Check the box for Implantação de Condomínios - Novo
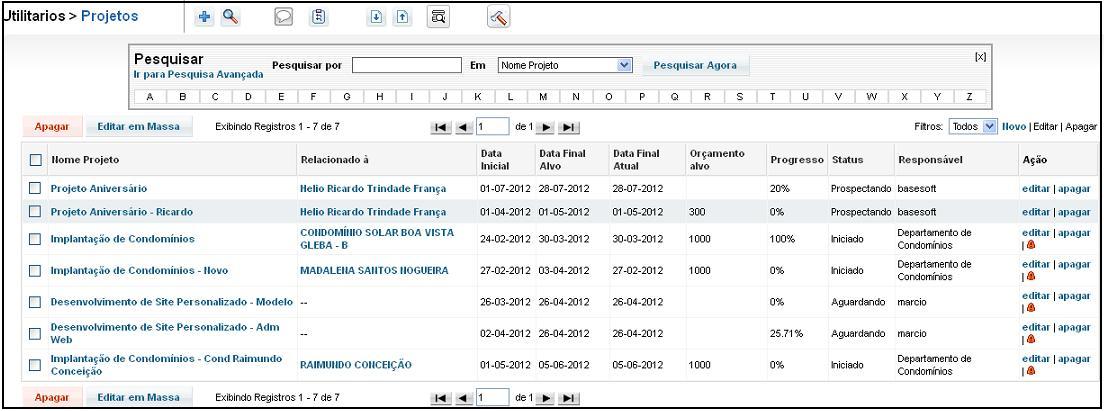The height and width of the screenshot is (411, 1104). pos(34,270)
